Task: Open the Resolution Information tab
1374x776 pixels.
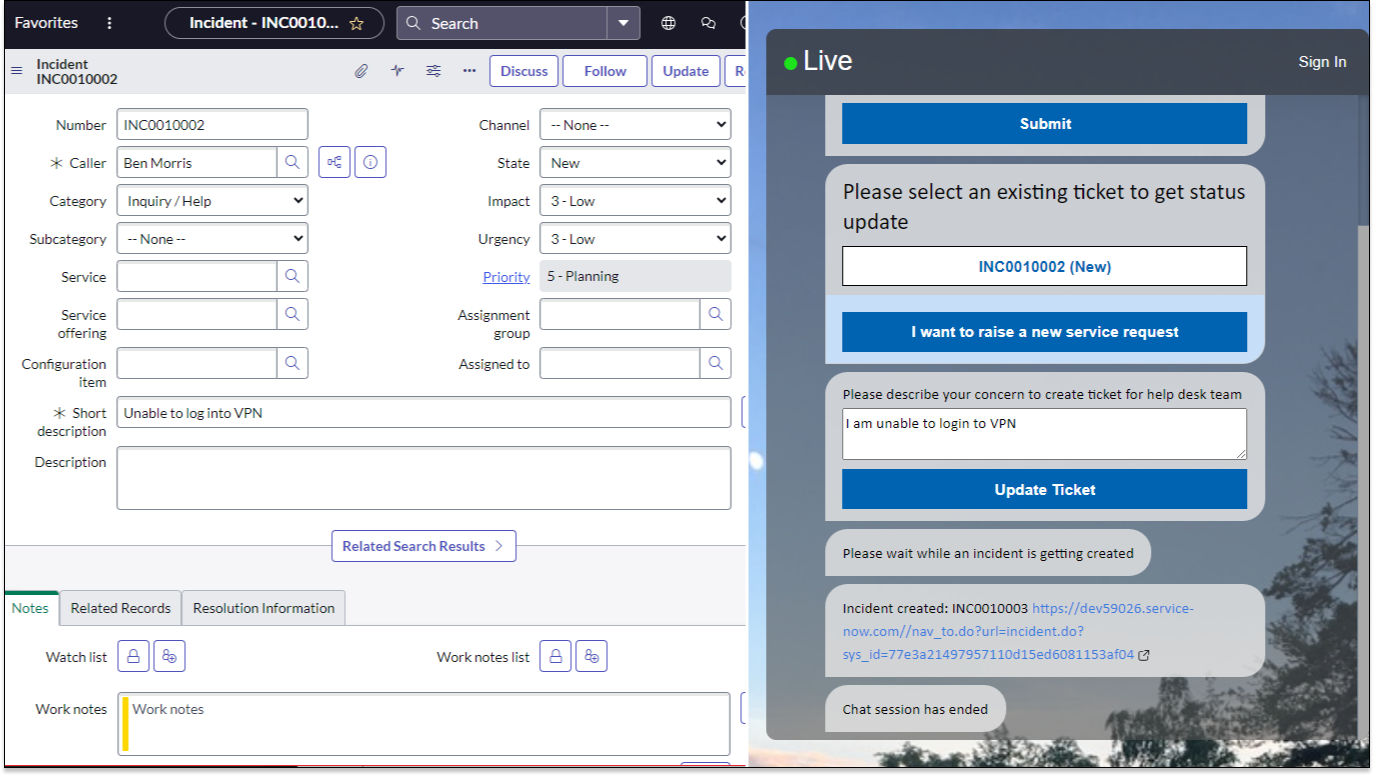Action: [263, 608]
